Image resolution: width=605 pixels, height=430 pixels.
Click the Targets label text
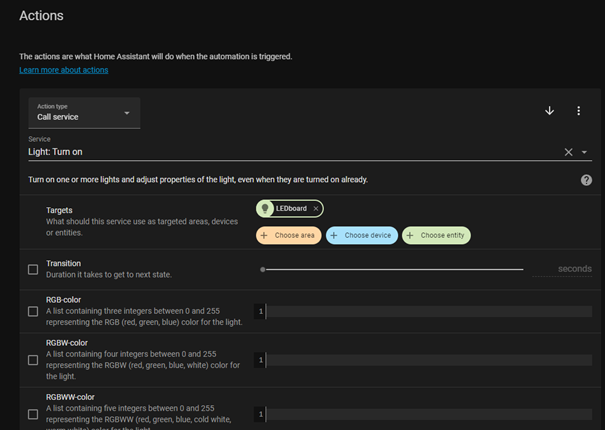(59, 210)
